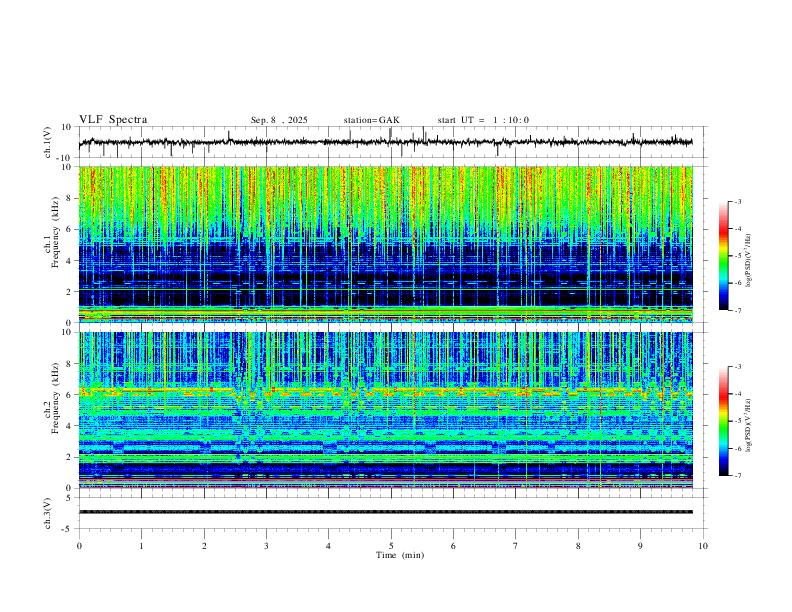Click the orange 6 kHz band in ch.2
This screenshot has height=612, width=792.
[386, 391]
